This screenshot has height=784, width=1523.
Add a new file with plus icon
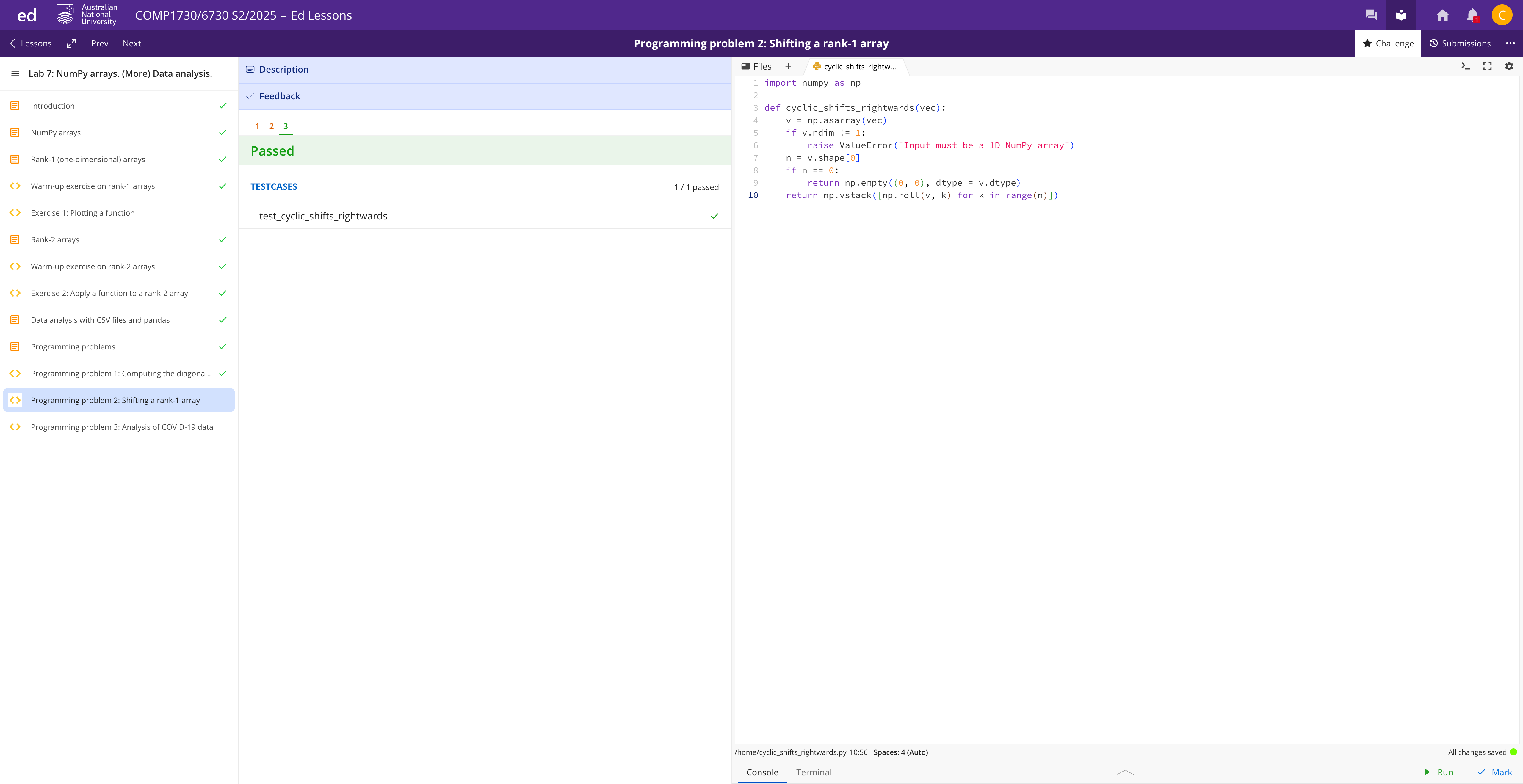point(788,66)
